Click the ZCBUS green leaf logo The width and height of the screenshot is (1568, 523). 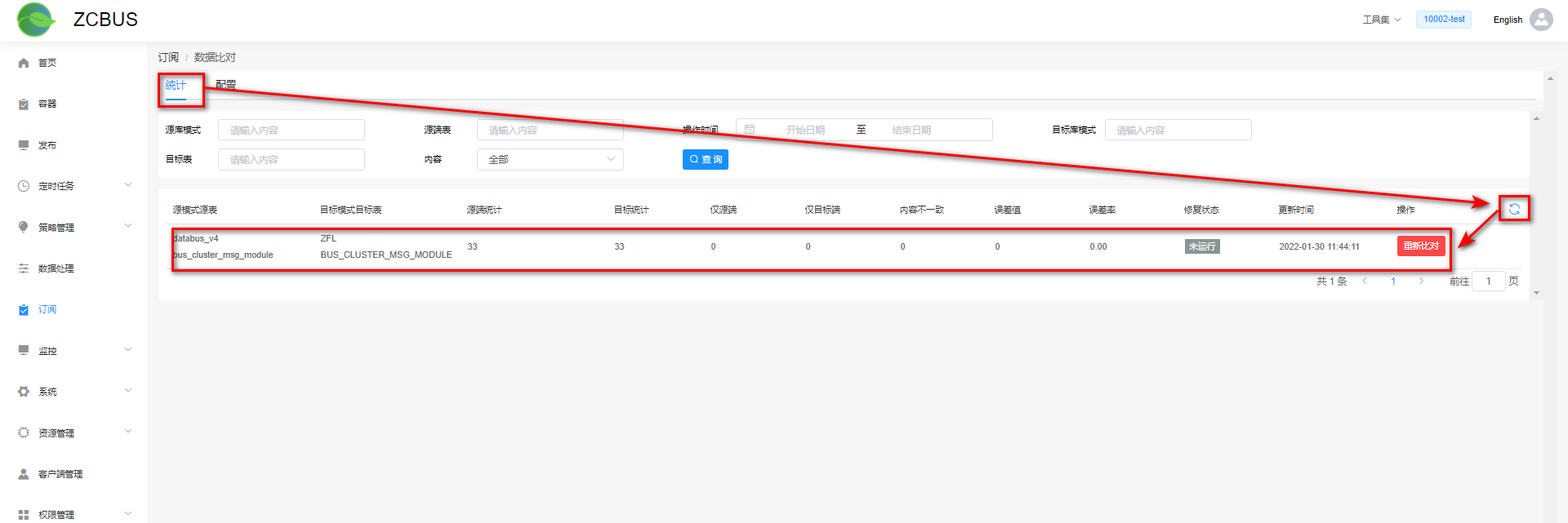click(x=36, y=20)
